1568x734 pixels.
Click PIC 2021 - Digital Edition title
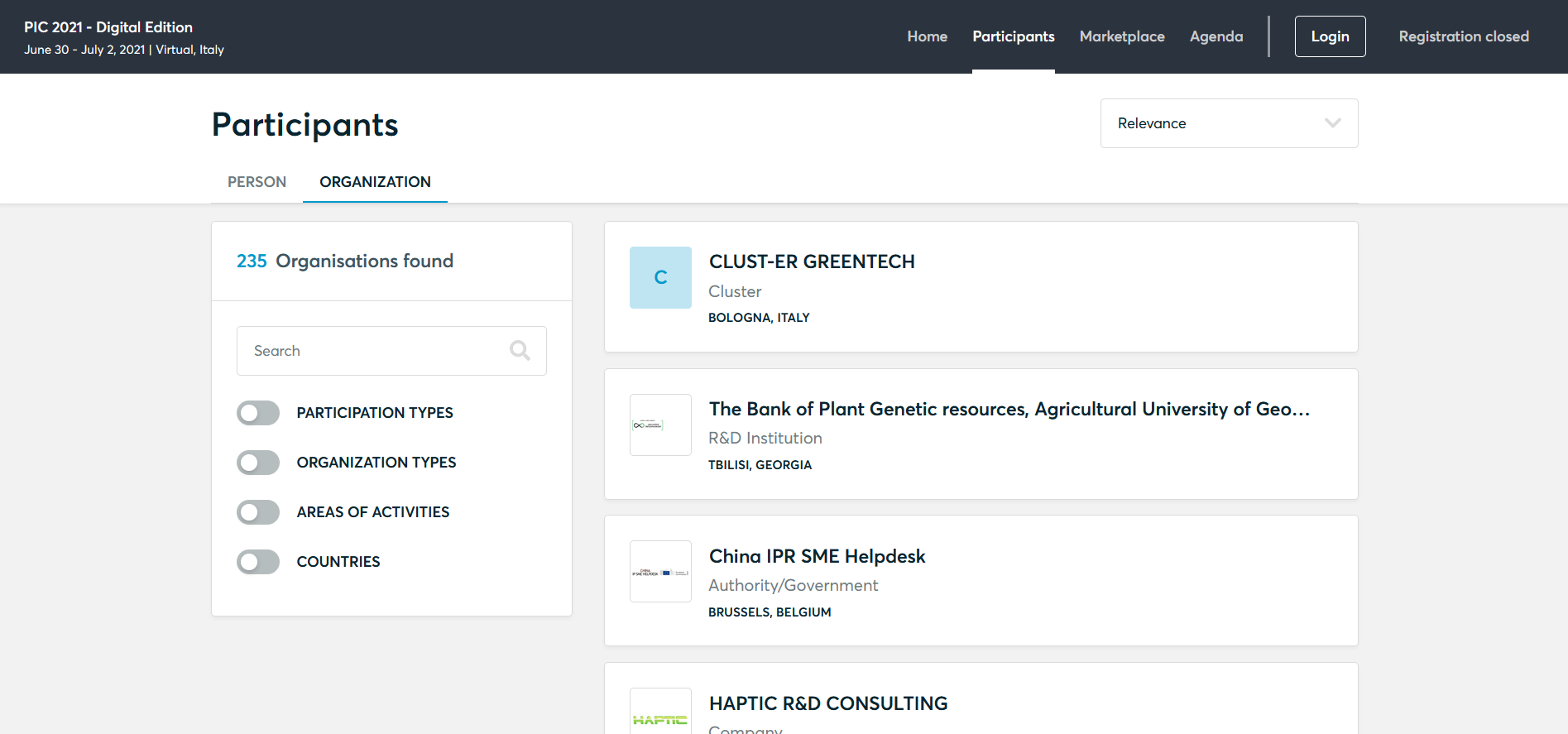[108, 27]
